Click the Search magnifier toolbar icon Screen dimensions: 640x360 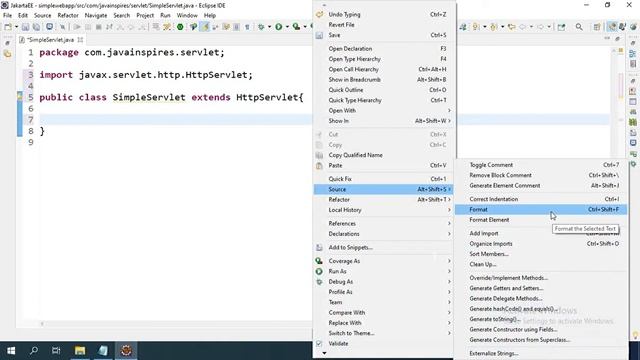pyautogui.click(x=579, y=27)
